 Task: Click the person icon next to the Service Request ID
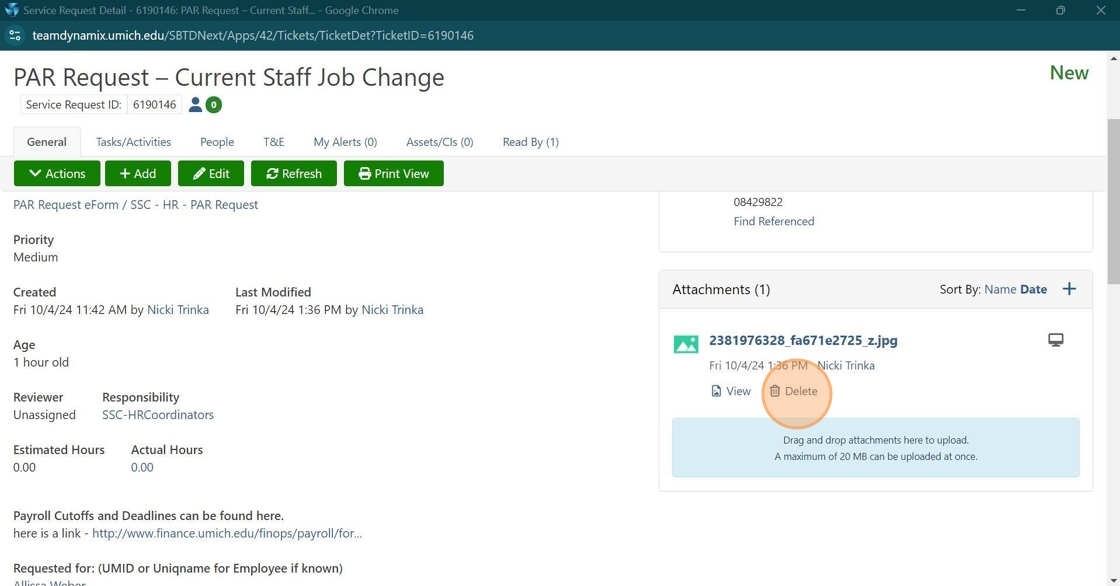click(x=195, y=105)
